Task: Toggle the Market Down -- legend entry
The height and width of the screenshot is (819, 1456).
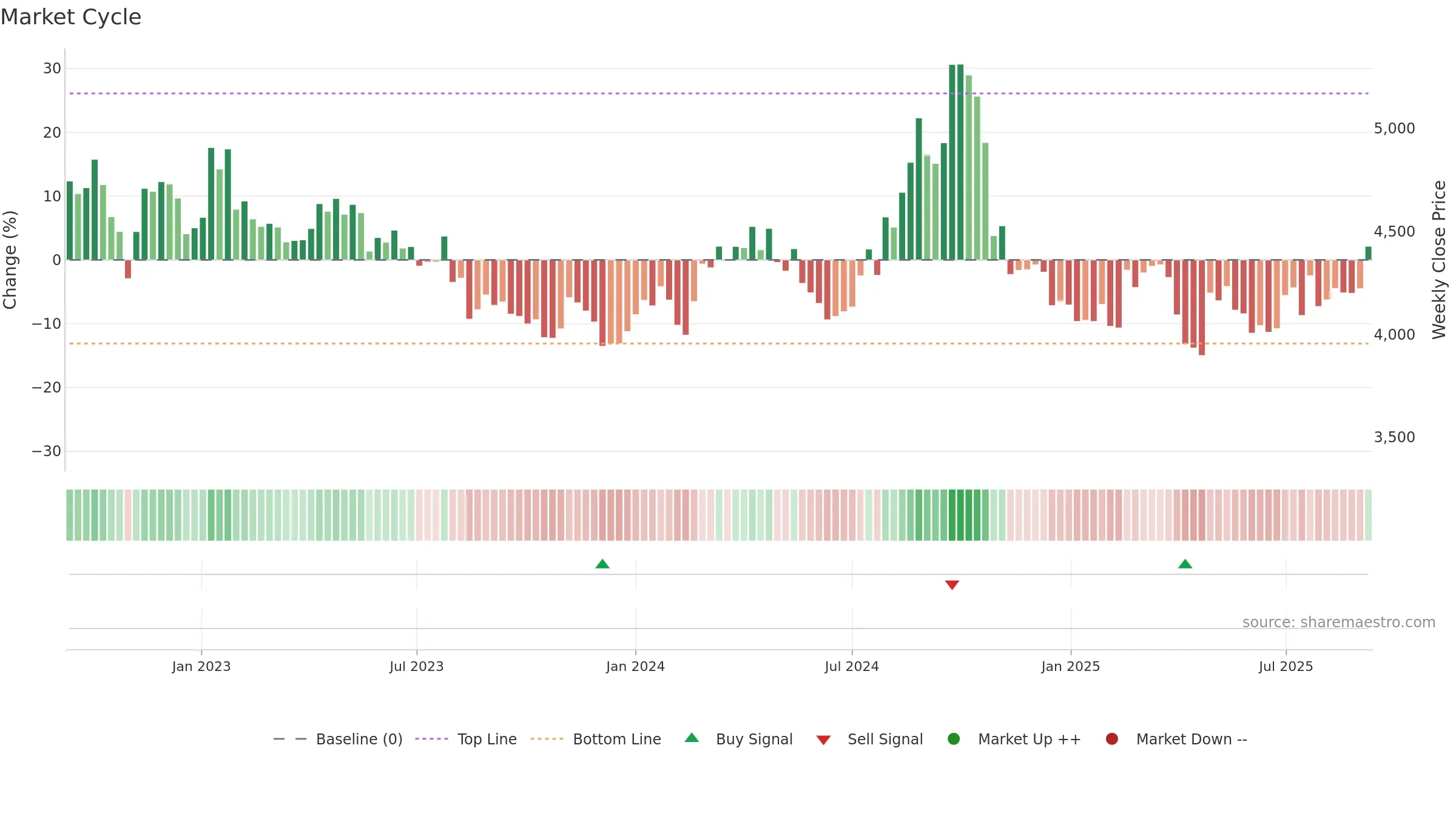Action: point(1176,739)
